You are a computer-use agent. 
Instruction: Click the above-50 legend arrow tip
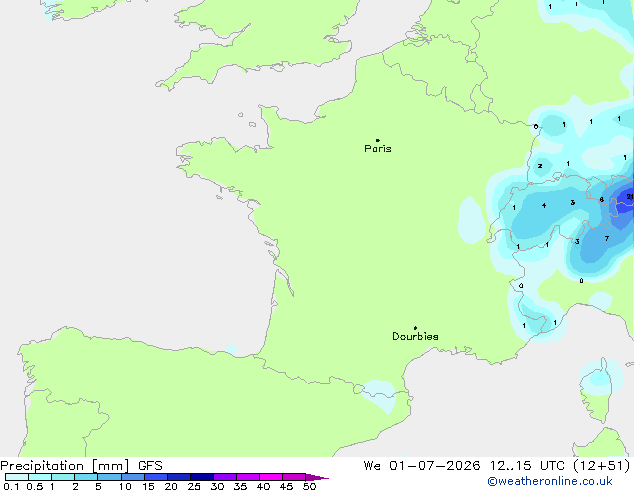point(317,477)
